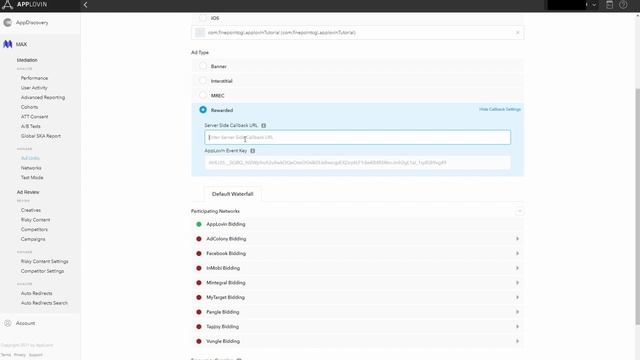
Task: Click AppLovin Bidding green status dot
Action: point(199,224)
